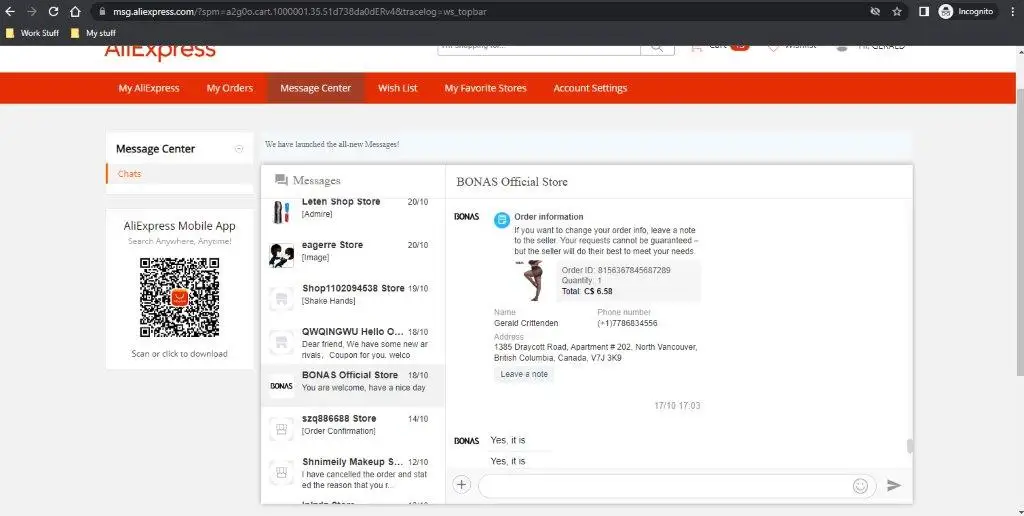
Task: Click Leten Shop Store avatar image
Action: pos(281,212)
